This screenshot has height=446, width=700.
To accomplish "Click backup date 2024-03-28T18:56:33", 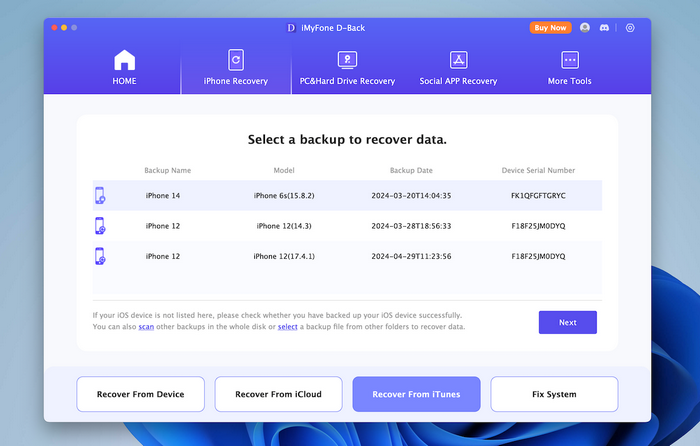I will [411, 226].
